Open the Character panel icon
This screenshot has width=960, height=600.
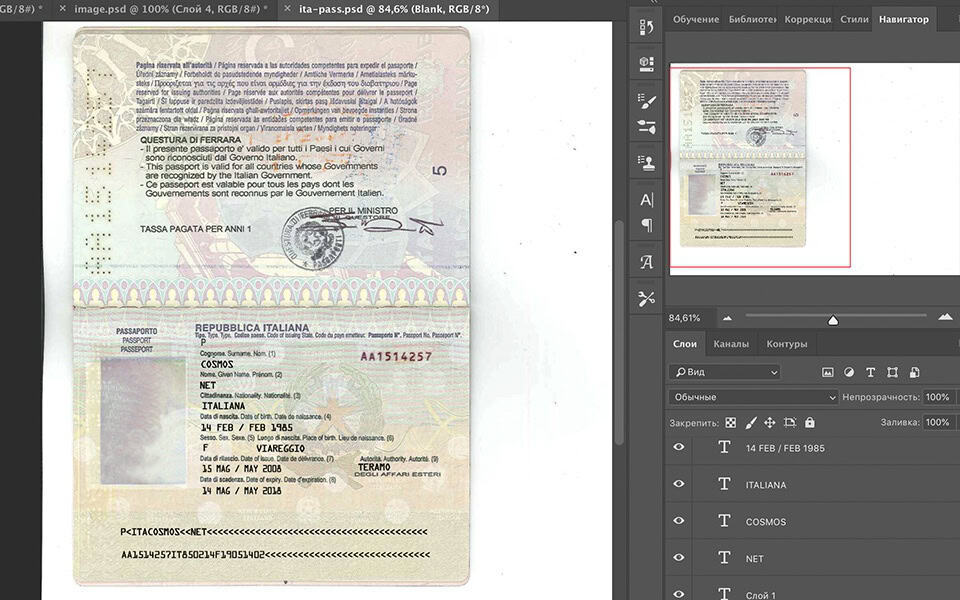pos(647,199)
